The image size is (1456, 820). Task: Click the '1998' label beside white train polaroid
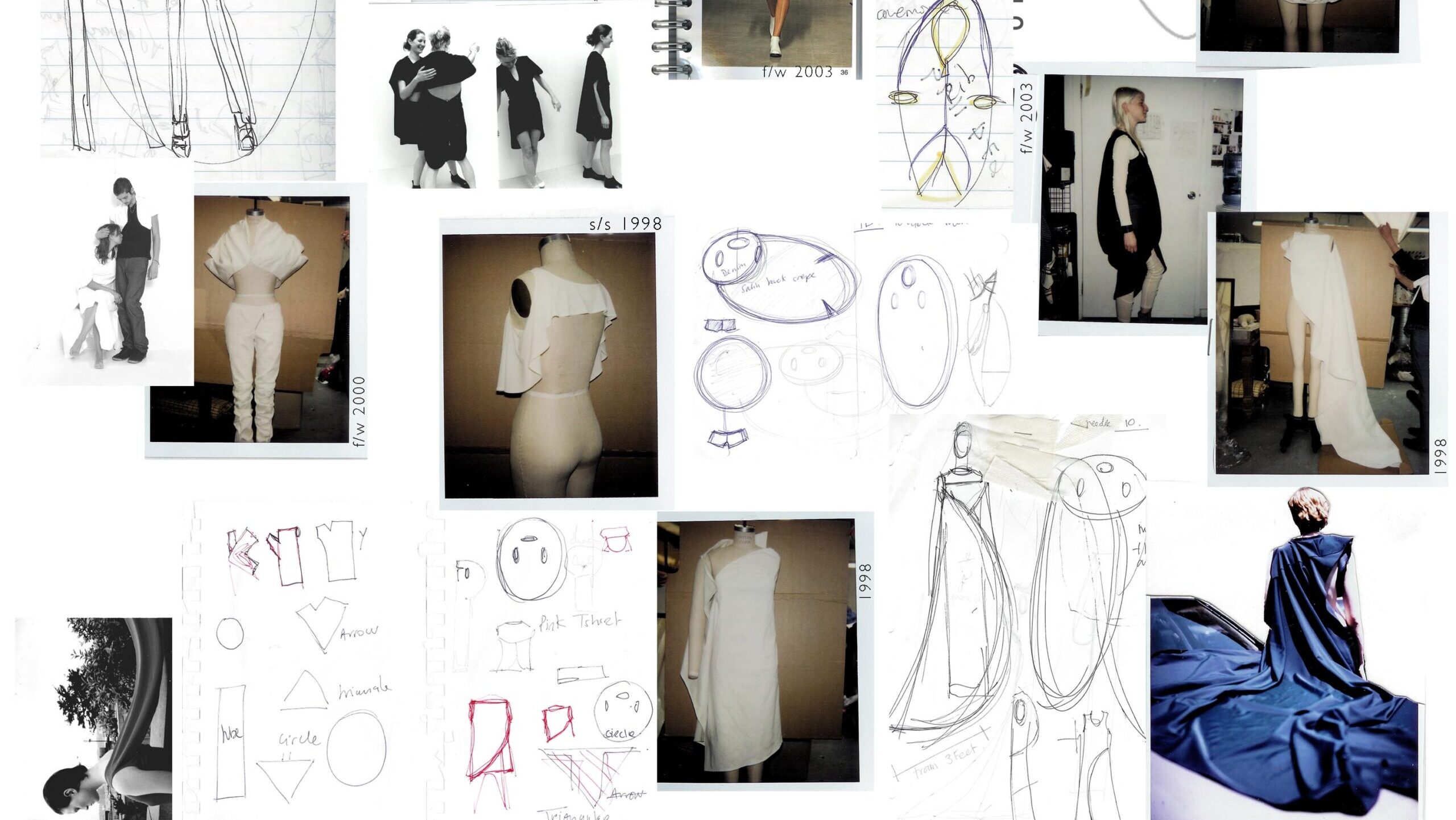point(1441,456)
